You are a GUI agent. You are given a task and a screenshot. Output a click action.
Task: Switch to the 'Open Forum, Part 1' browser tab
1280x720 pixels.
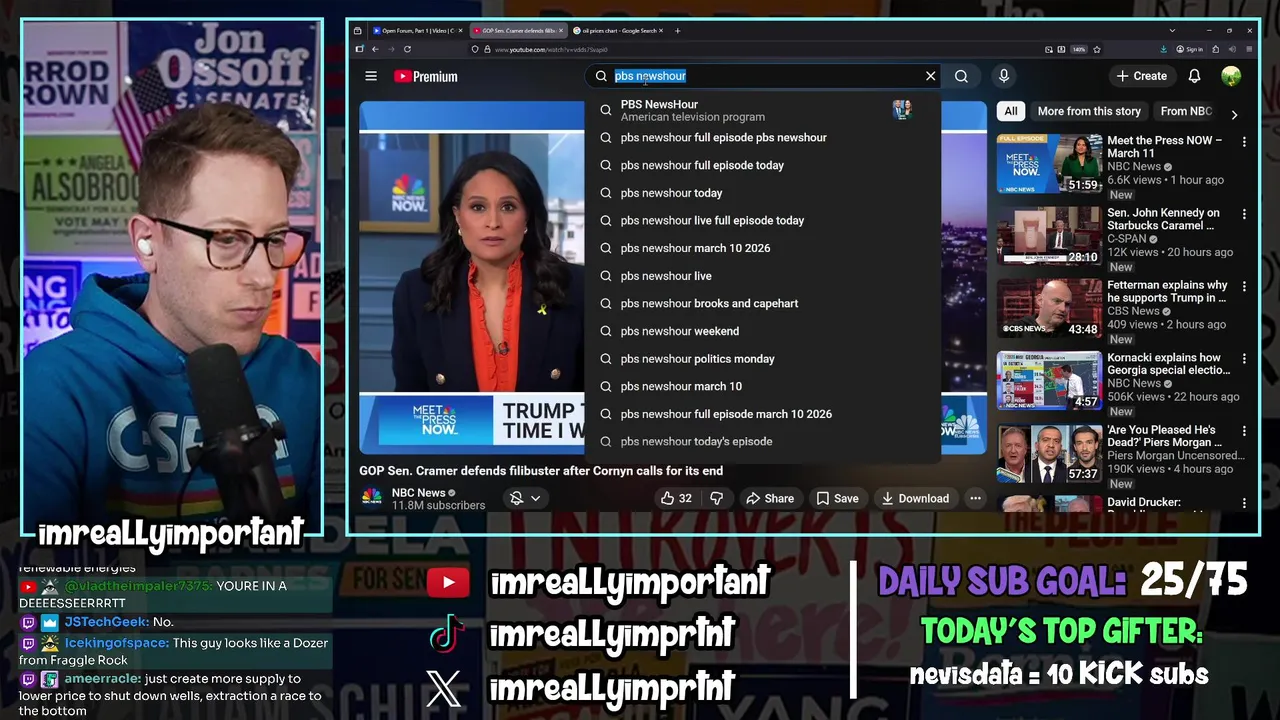(415, 31)
